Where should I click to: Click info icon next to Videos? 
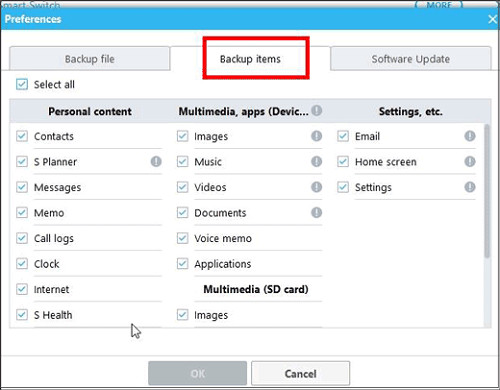pos(317,187)
